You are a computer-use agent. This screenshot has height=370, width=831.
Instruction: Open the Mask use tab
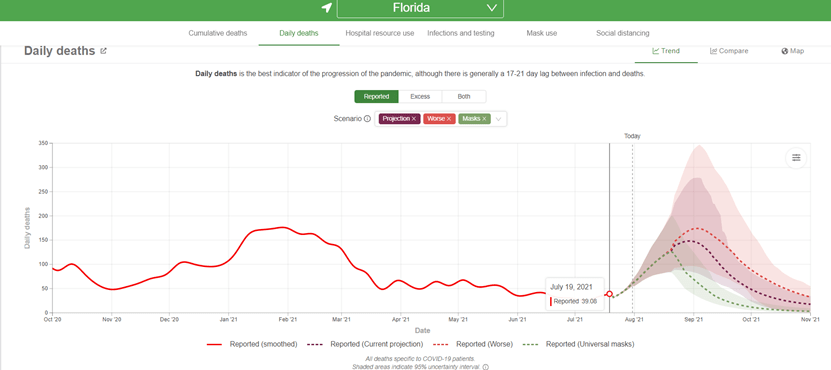click(542, 33)
